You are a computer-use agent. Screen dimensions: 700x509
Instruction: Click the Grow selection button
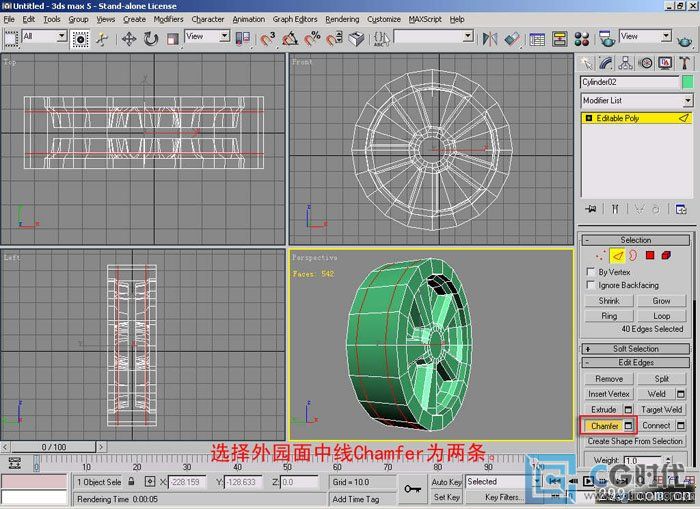pyautogui.click(x=661, y=301)
